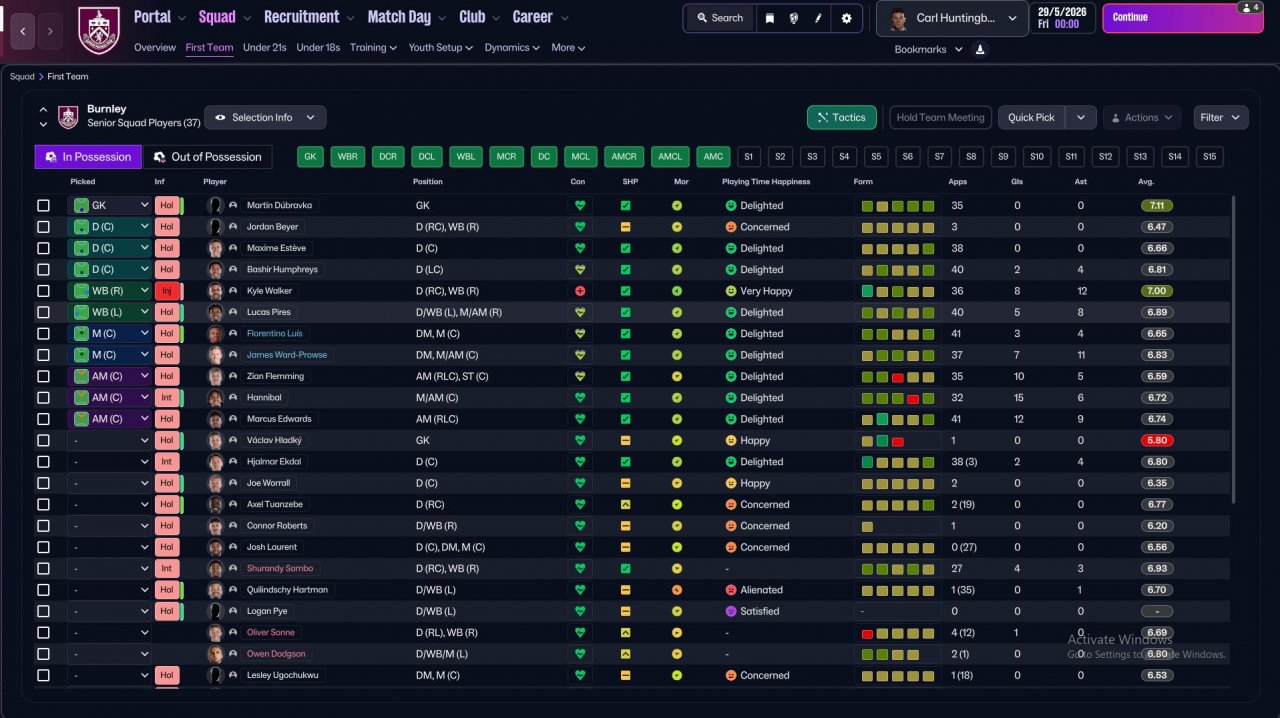Viewport: 1280px width, 718px height.
Task: Expand the Dynamics submenu
Action: [512, 47]
